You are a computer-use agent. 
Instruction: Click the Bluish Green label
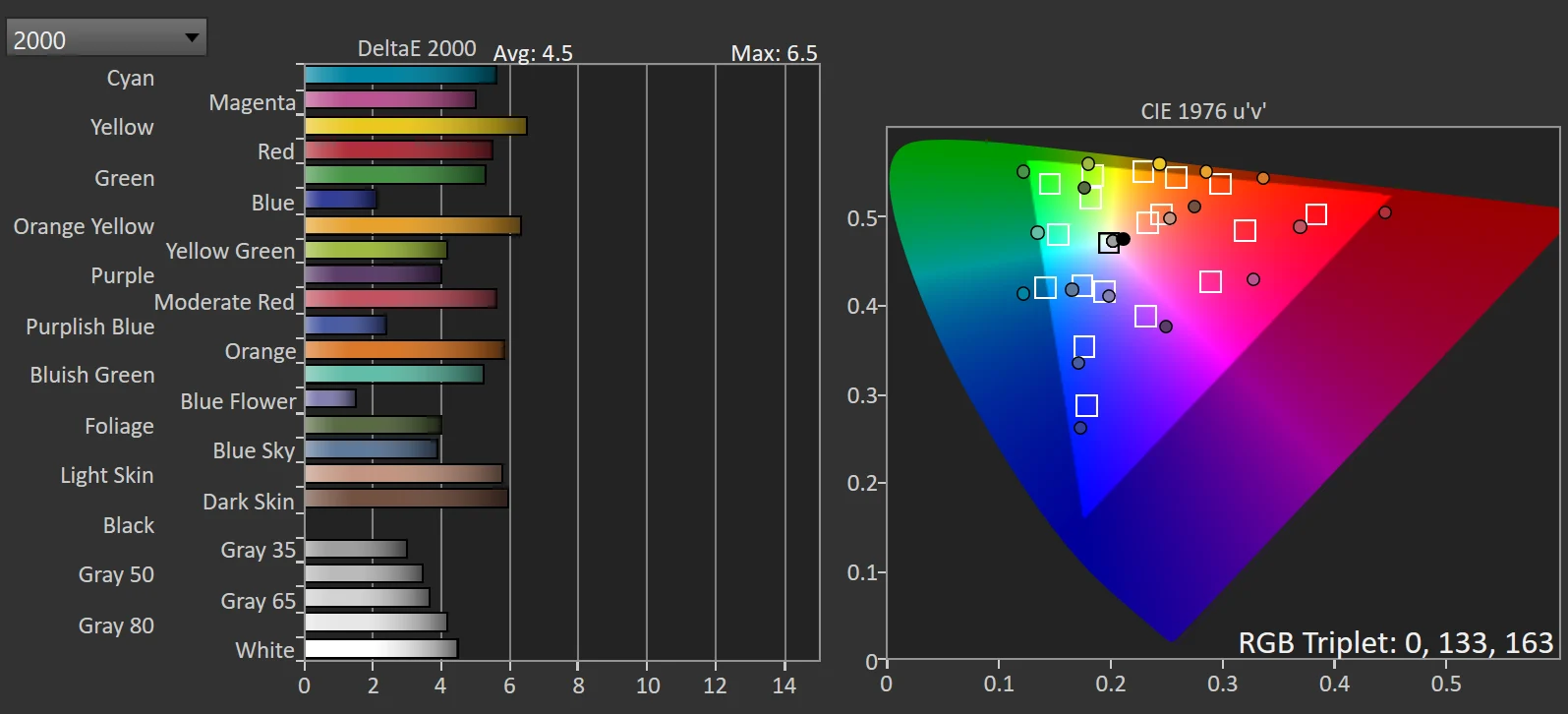[x=92, y=375]
